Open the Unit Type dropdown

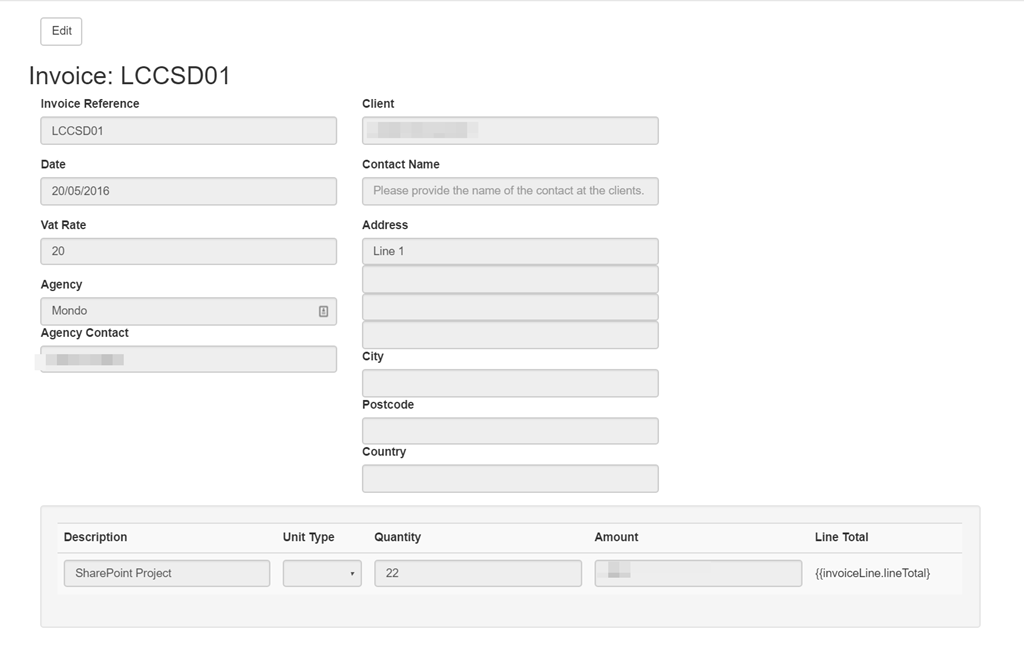[x=322, y=573]
